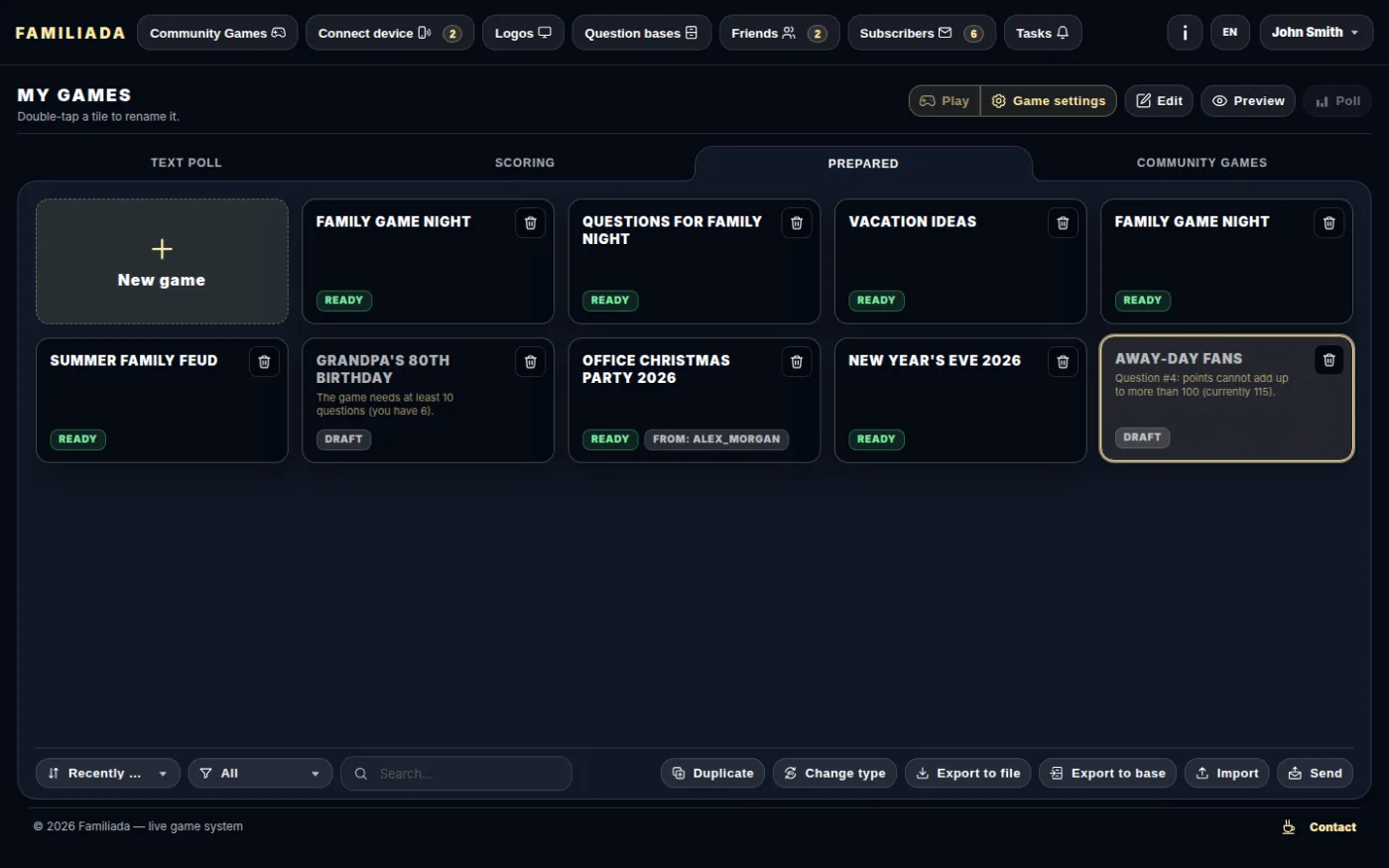The width and height of the screenshot is (1389, 868).
Task: Open the Contact link in footer
Action: click(x=1332, y=827)
